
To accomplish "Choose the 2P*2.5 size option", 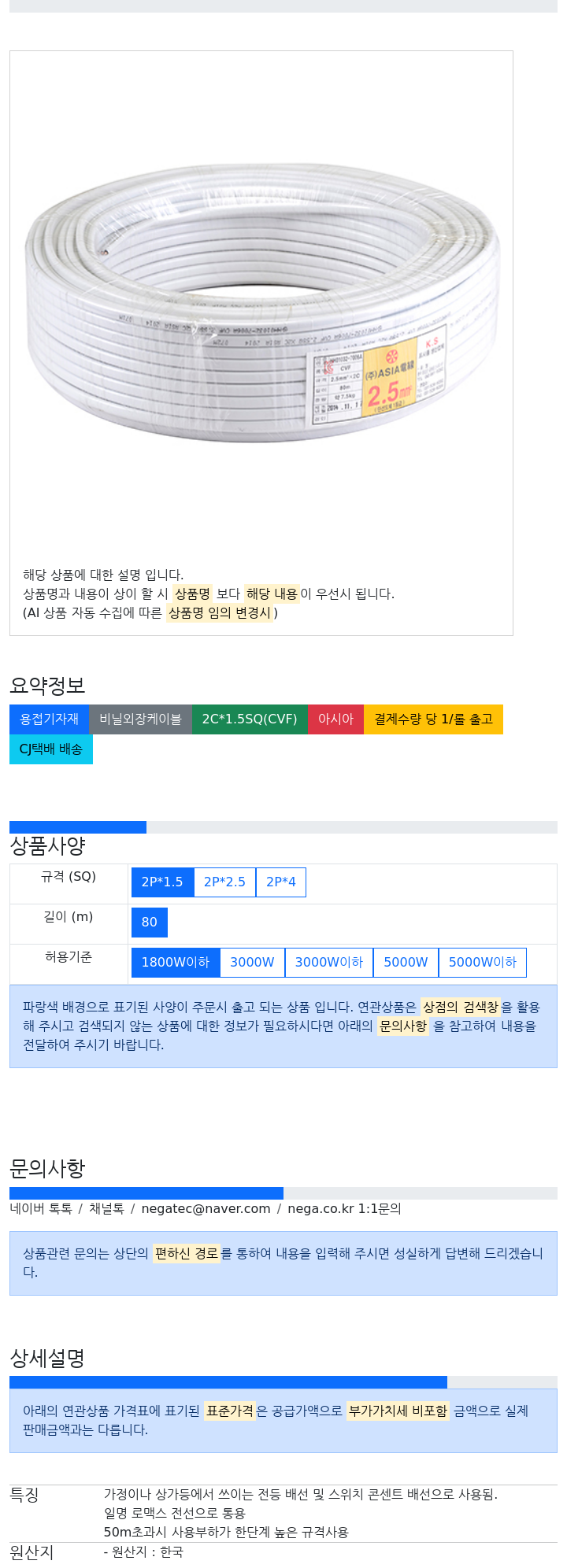I will click(x=224, y=882).
